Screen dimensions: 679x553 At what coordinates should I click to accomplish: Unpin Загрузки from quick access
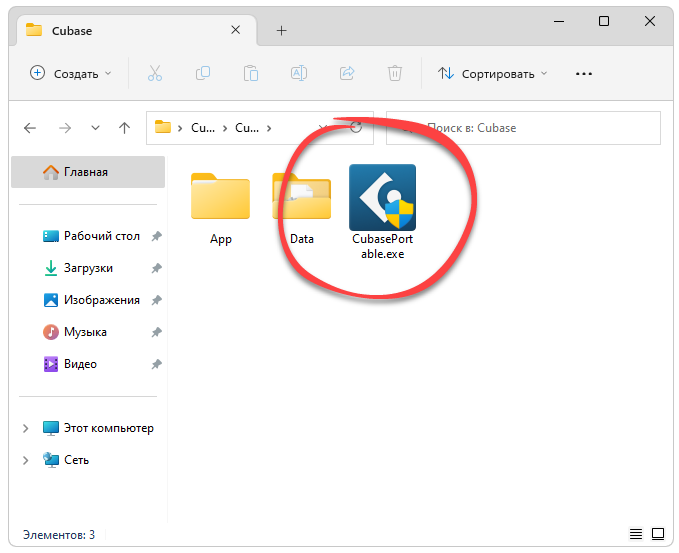click(156, 268)
